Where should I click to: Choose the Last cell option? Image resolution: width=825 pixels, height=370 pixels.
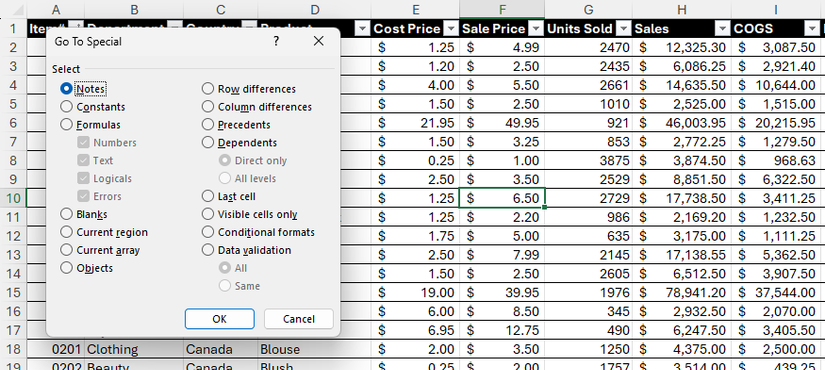click(208, 196)
